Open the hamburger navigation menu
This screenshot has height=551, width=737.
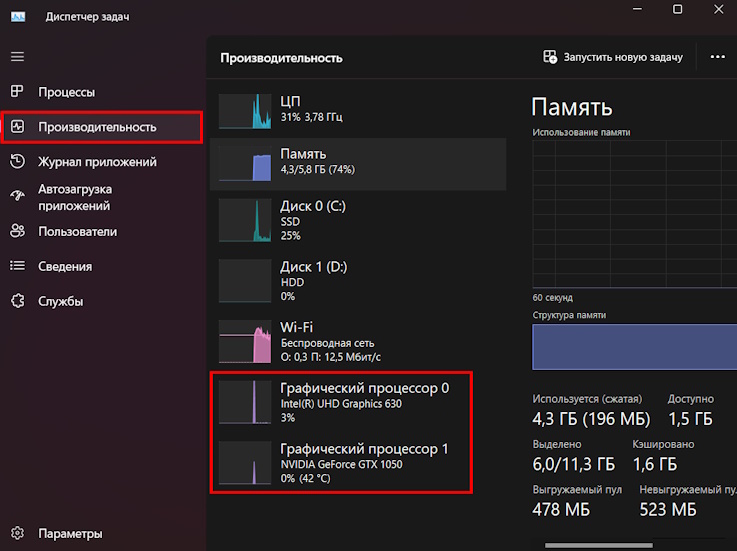tap(17, 56)
